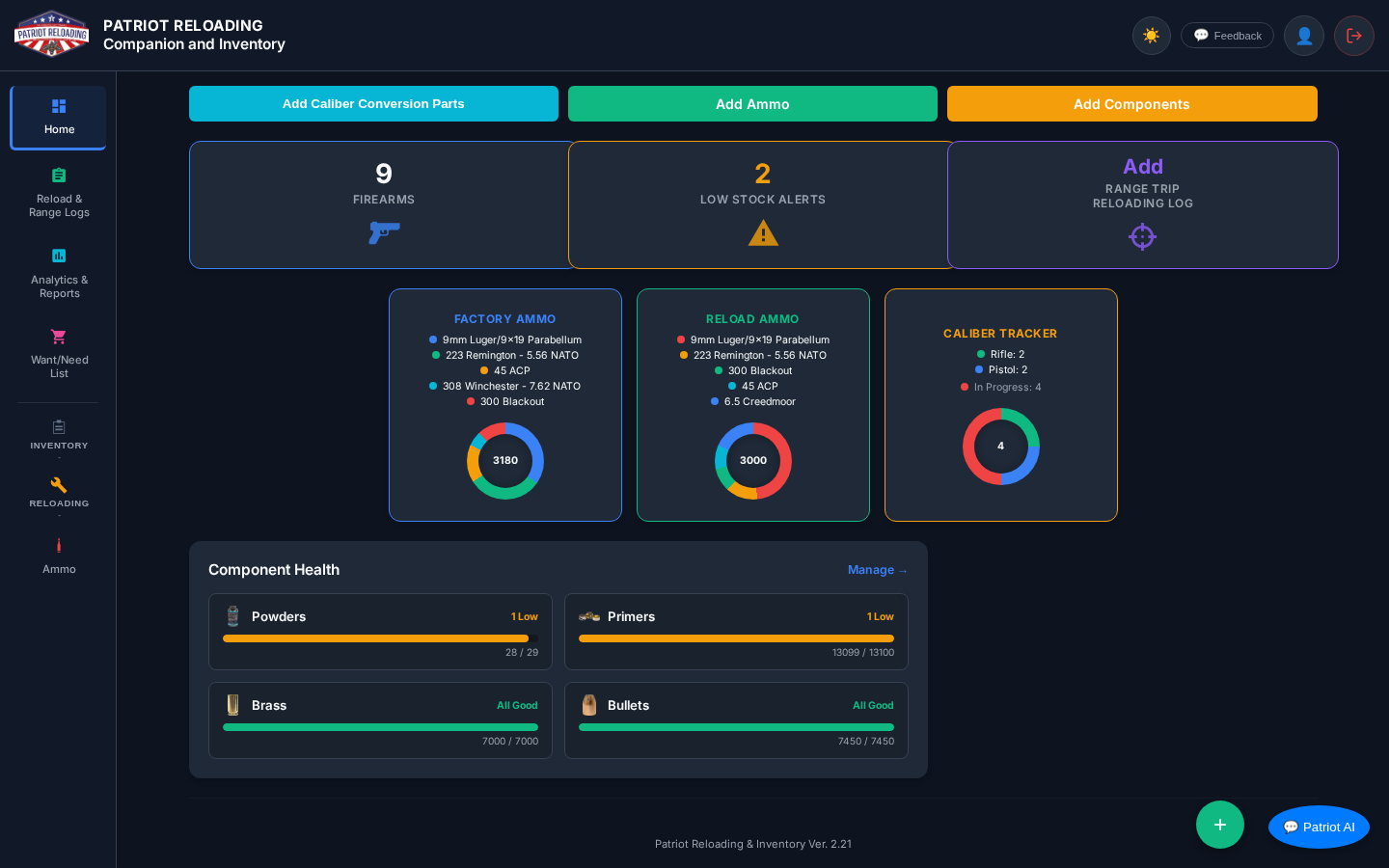The image size is (1389, 868).
Task: Click Add Caliber Conversion Parts
Action: click(x=373, y=104)
